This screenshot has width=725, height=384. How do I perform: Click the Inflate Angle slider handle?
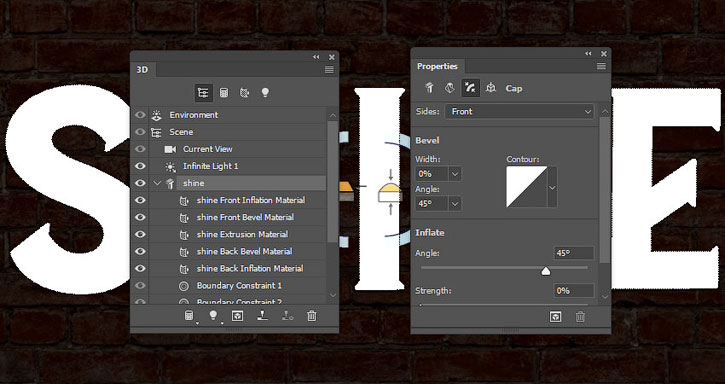coord(546,272)
